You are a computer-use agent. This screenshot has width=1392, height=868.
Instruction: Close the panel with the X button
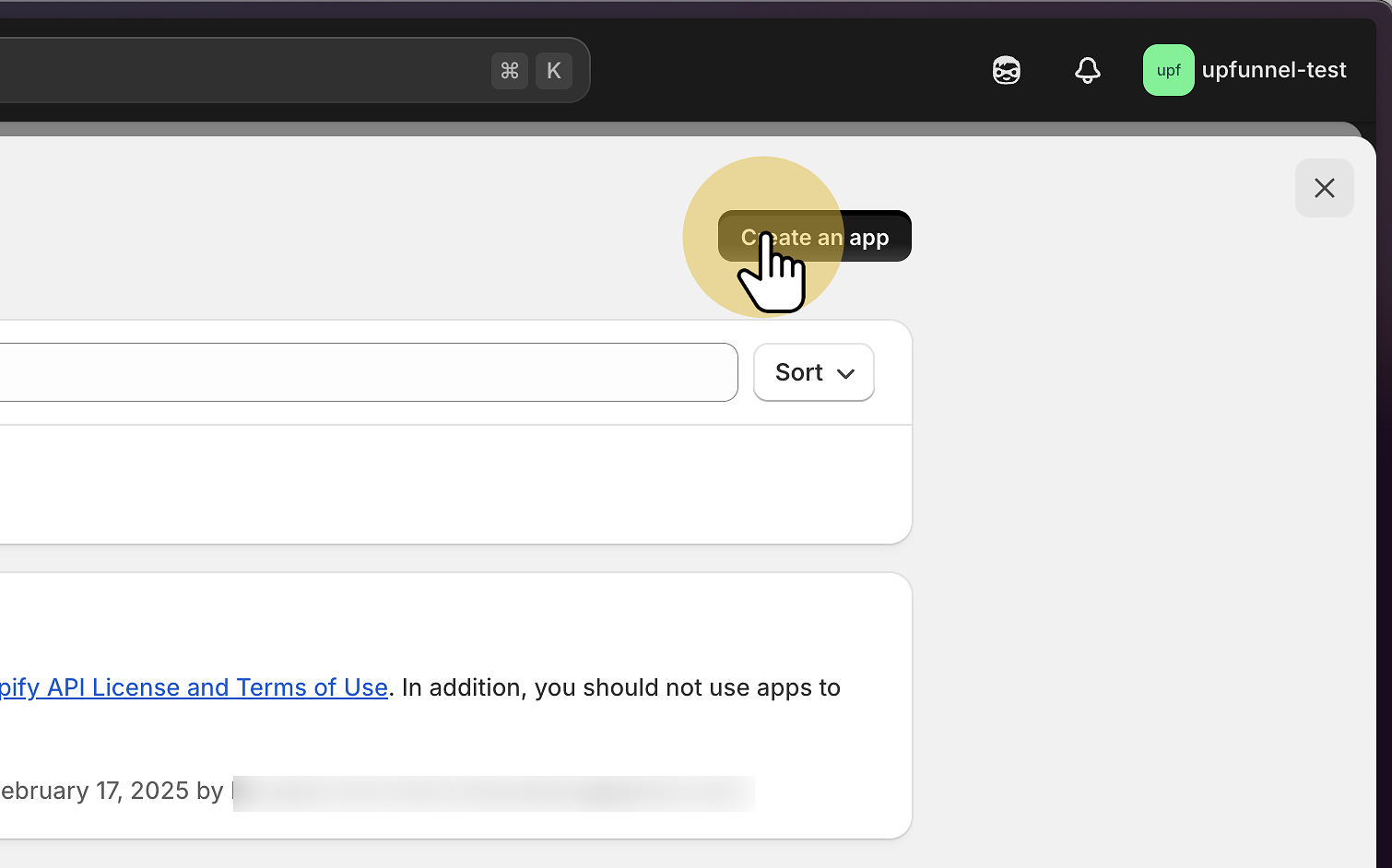pos(1324,188)
